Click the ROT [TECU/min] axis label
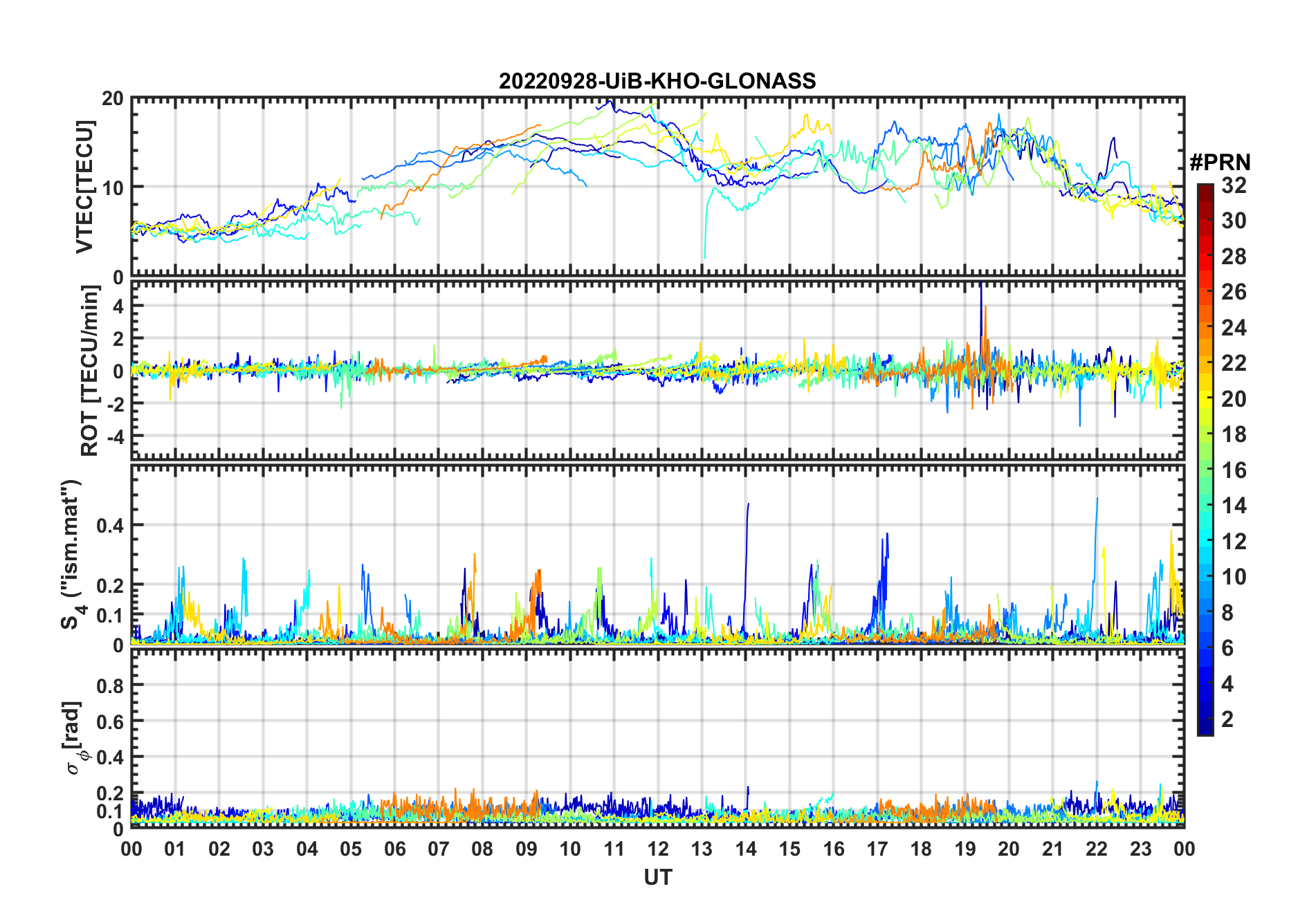The height and width of the screenshot is (920, 1316). (x=89, y=370)
